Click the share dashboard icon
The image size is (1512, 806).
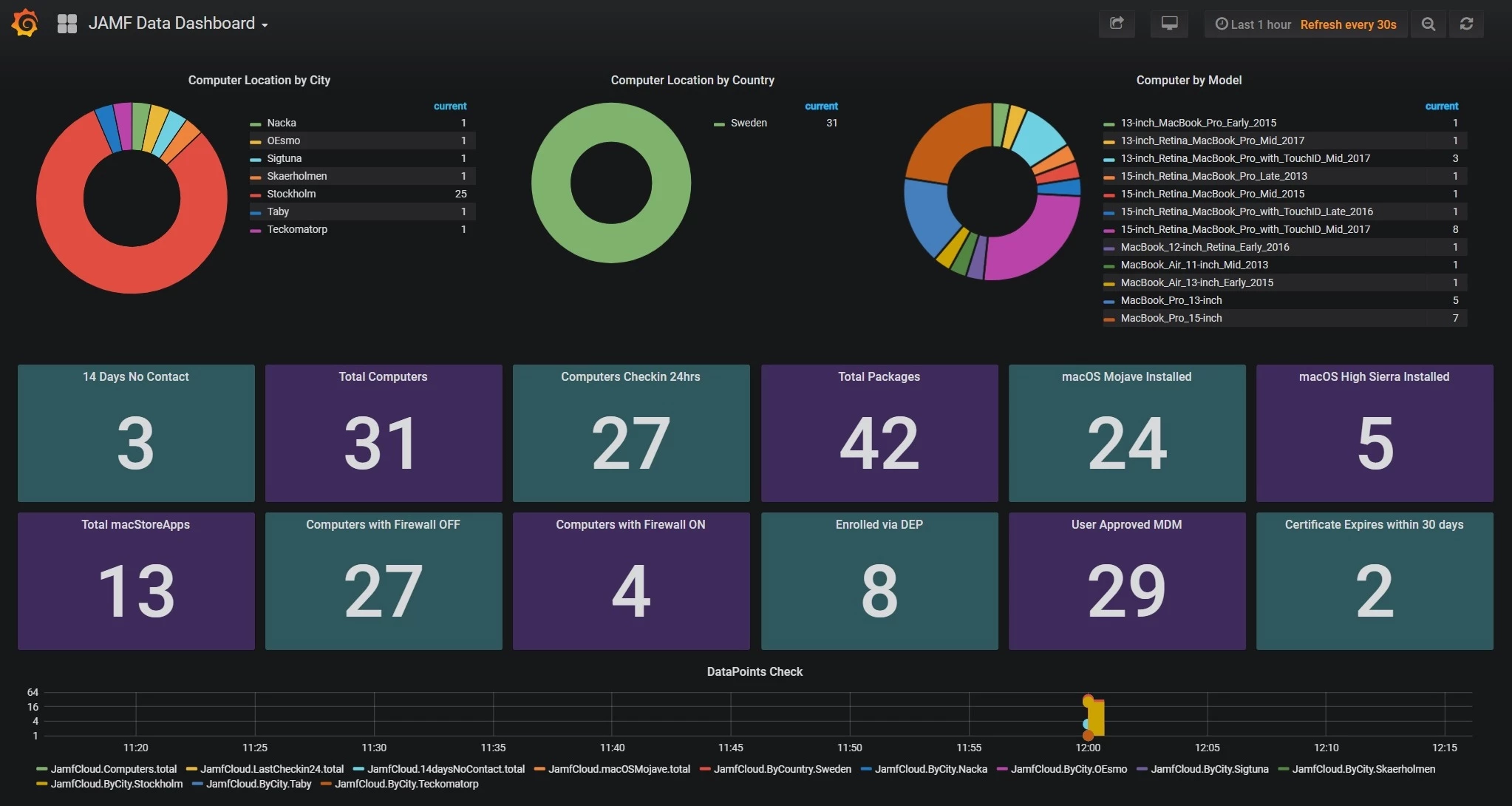(x=1117, y=24)
